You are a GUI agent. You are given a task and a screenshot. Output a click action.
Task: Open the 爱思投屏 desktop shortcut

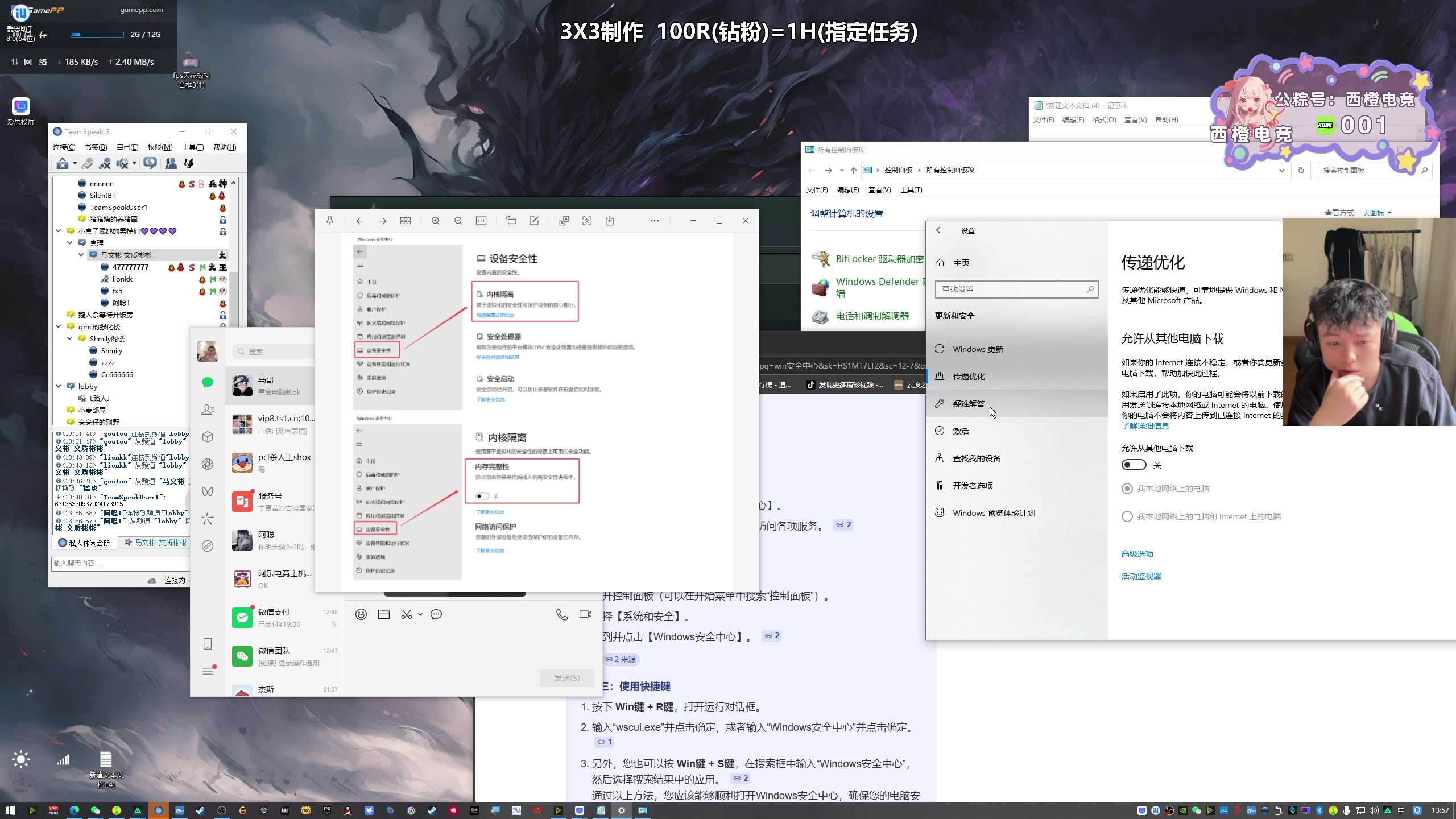[20, 111]
